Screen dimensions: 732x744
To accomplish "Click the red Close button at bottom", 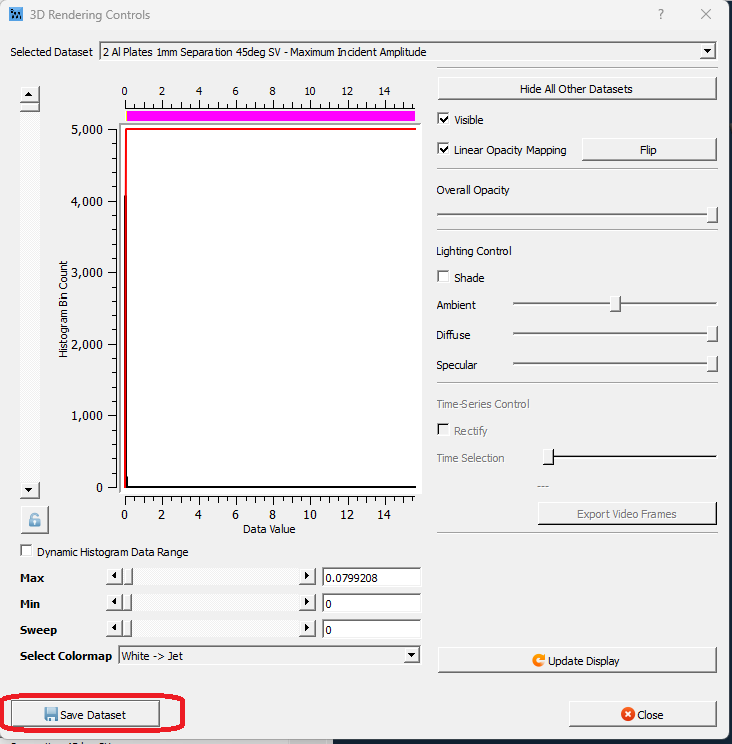I will pyautogui.click(x=642, y=714).
